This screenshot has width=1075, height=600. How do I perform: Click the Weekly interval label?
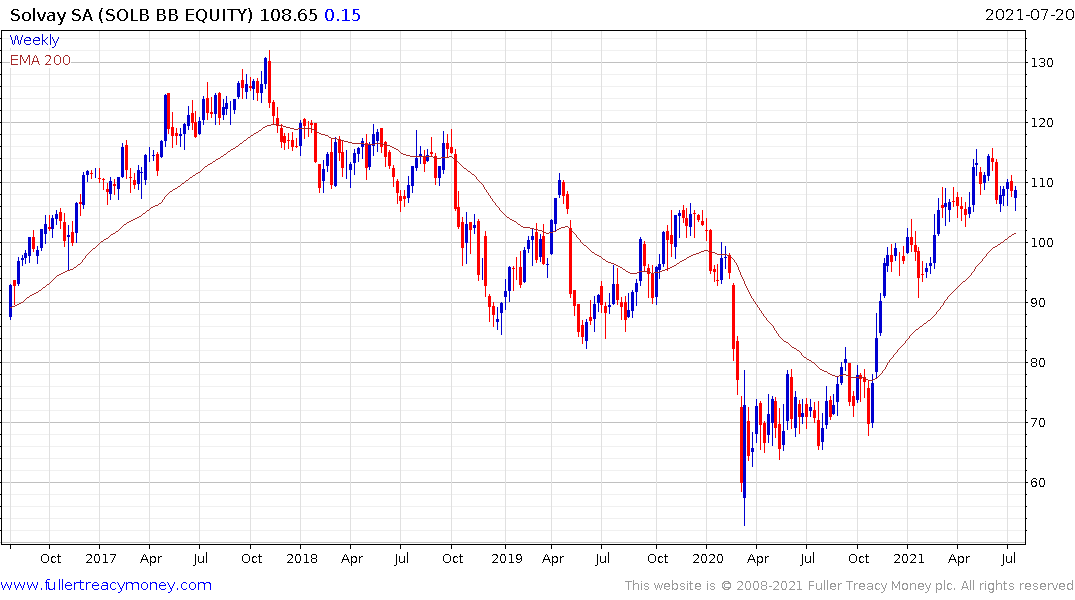point(34,40)
